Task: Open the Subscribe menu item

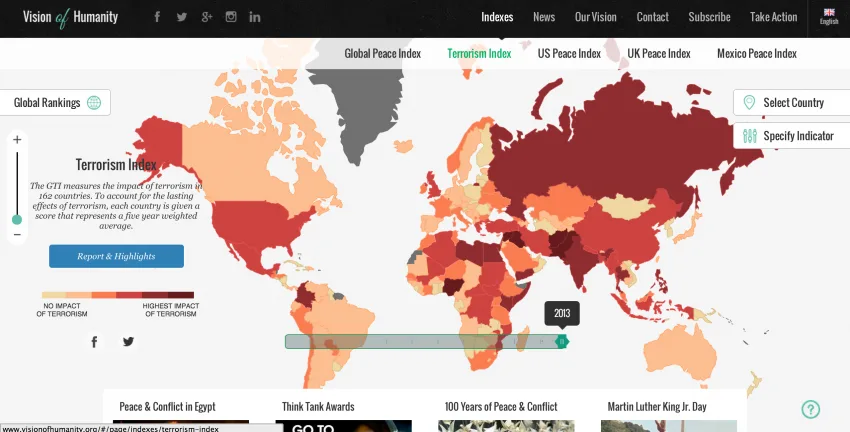Action: click(x=709, y=17)
